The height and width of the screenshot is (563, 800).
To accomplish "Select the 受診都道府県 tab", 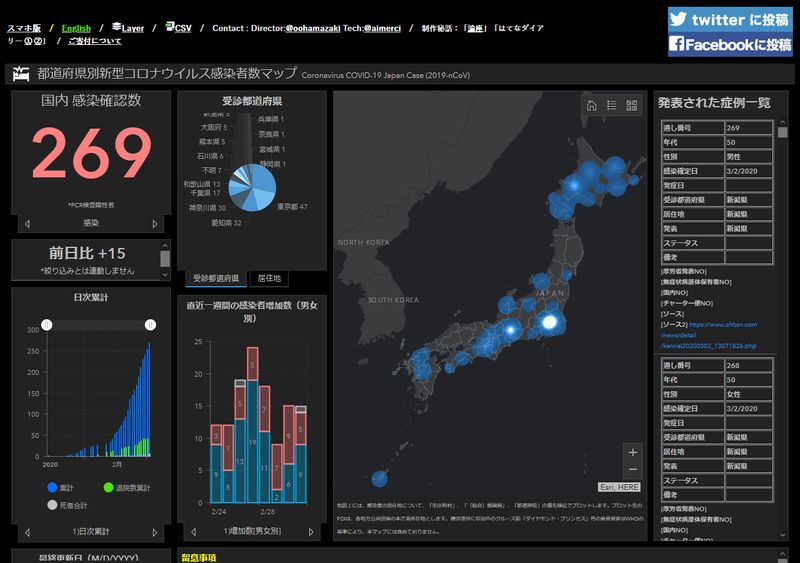I will (214, 278).
